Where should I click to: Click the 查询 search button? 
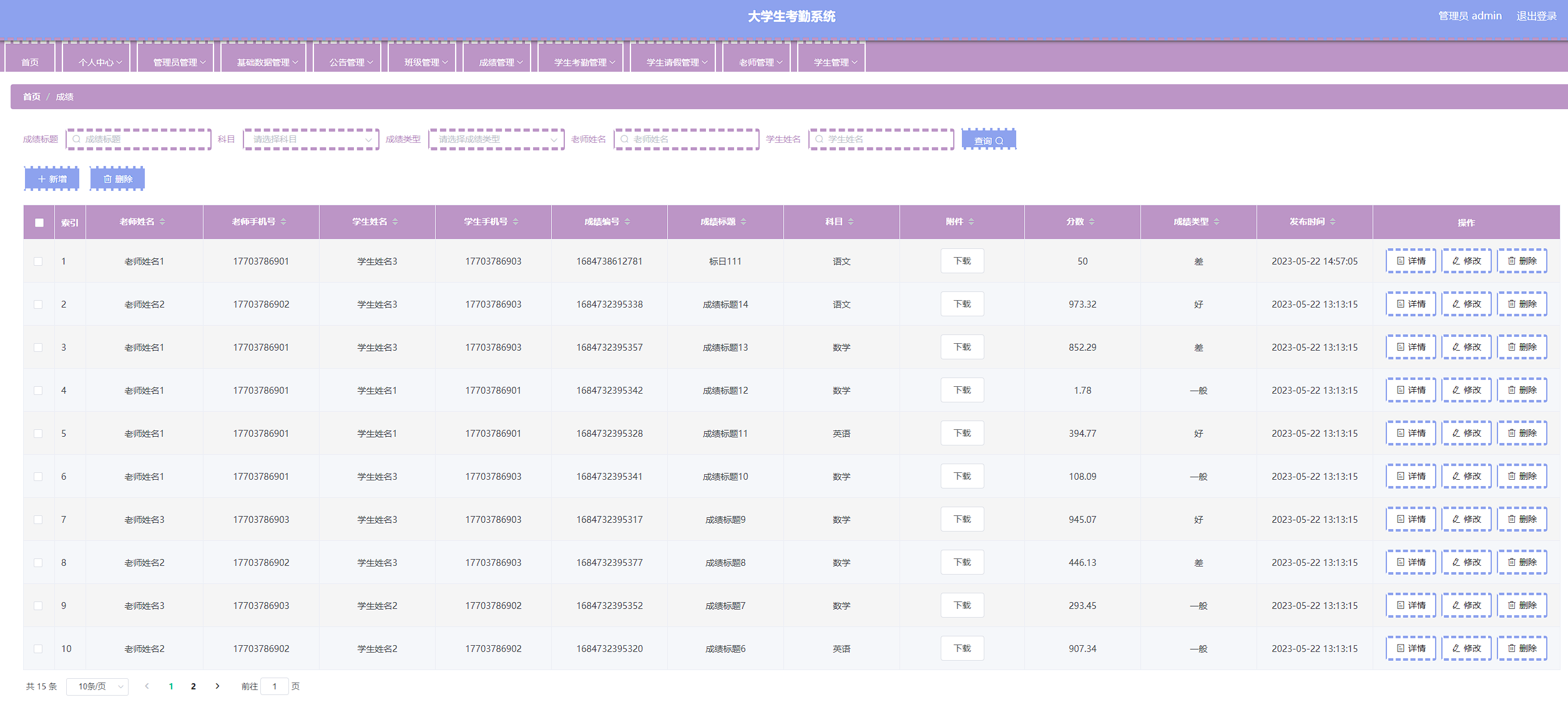coord(989,140)
